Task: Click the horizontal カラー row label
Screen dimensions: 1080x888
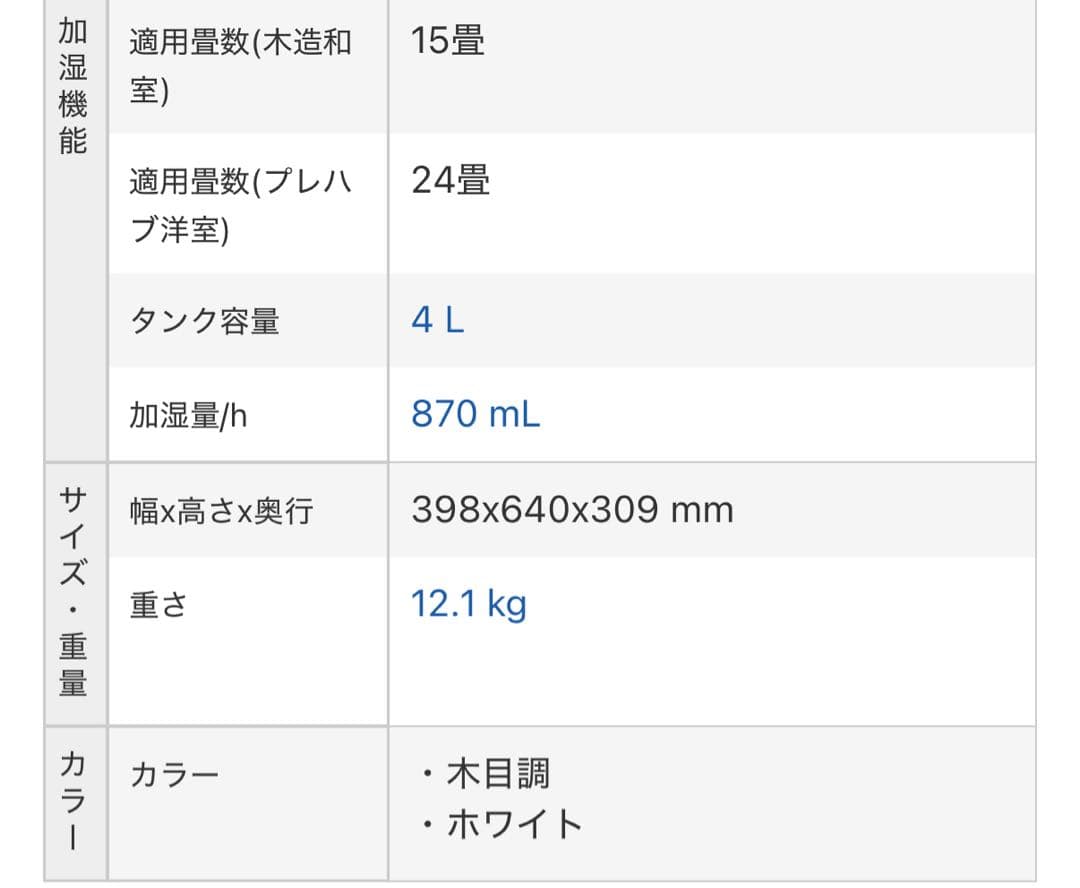Action: [x=174, y=775]
